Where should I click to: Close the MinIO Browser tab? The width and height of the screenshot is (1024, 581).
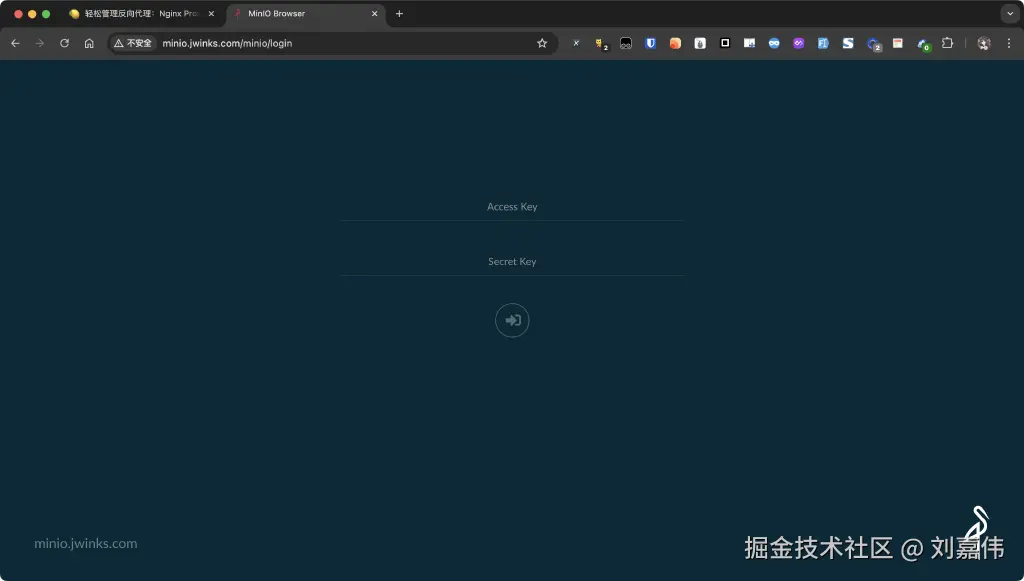click(375, 14)
